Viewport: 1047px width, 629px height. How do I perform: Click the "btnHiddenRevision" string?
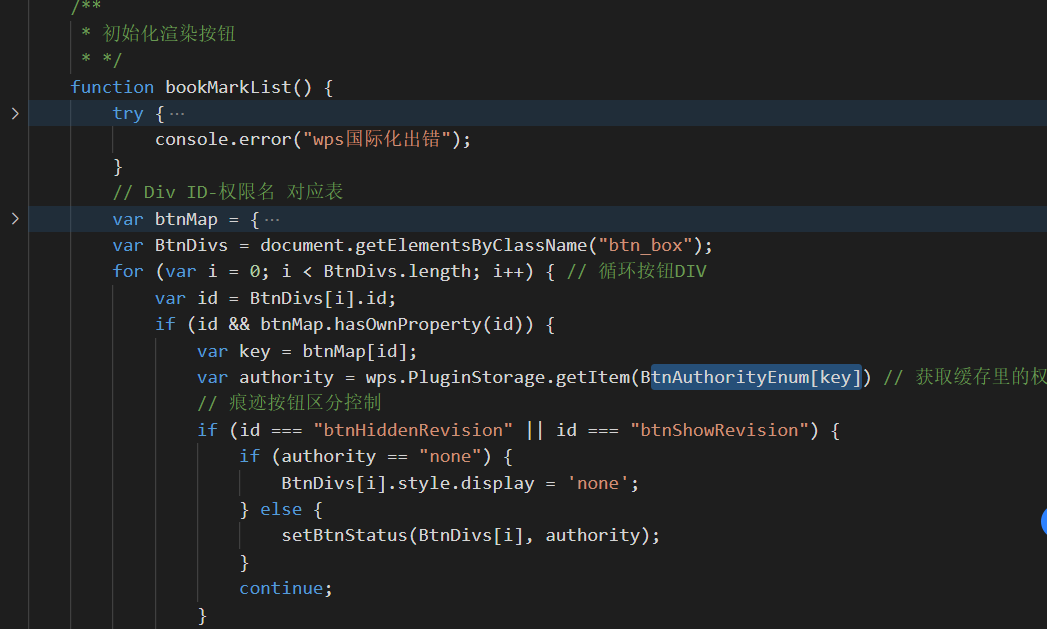click(x=413, y=430)
